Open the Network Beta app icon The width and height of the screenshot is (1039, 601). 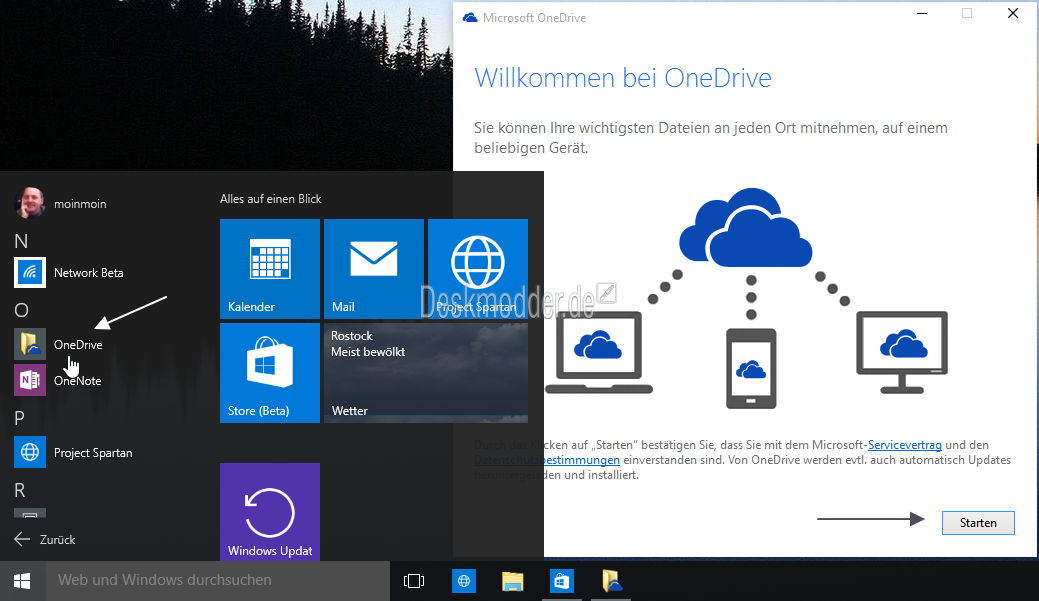tap(30, 272)
